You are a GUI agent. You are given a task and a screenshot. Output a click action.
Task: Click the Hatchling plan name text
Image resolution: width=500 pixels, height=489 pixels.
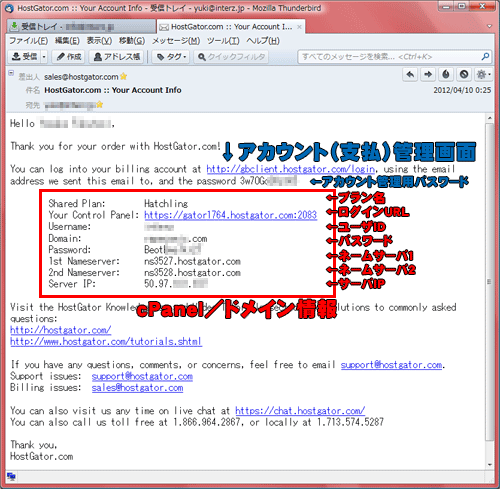tap(166, 204)
